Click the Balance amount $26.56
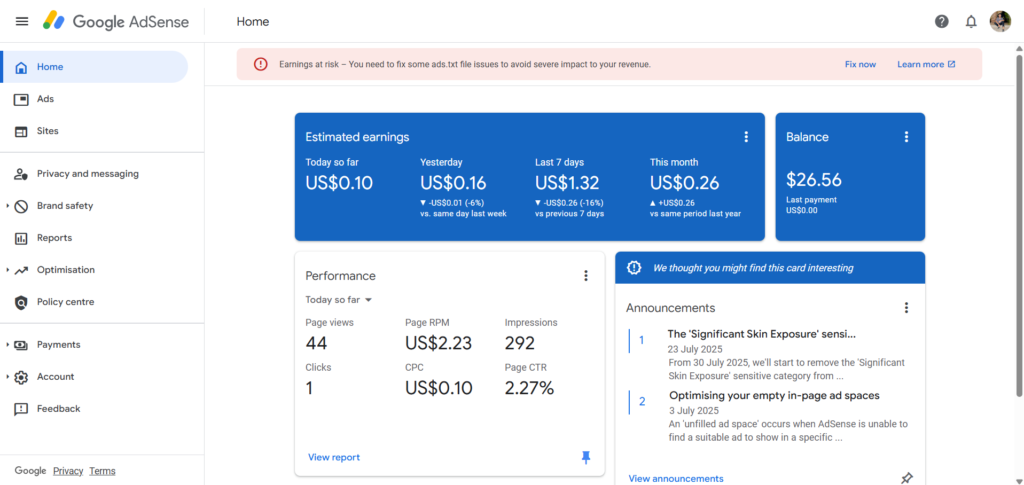This screenshot has height=485, width=1024. tap(814, 180)
